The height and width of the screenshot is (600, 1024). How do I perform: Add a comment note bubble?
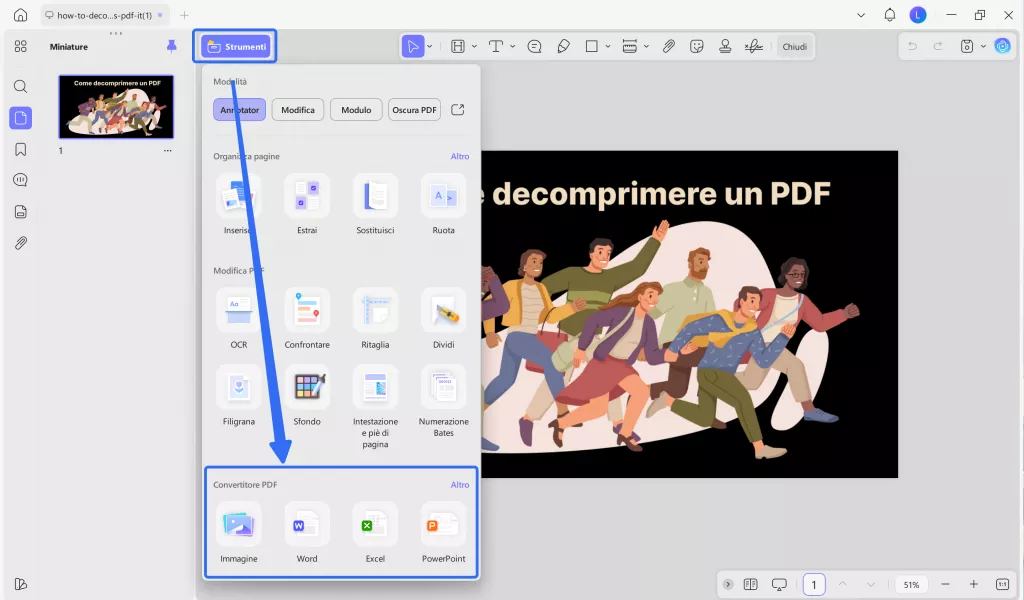(x=534, y=46)
